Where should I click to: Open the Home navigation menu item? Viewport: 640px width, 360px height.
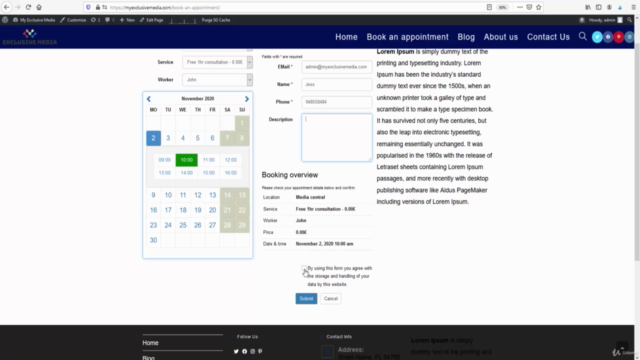point(346,37)
